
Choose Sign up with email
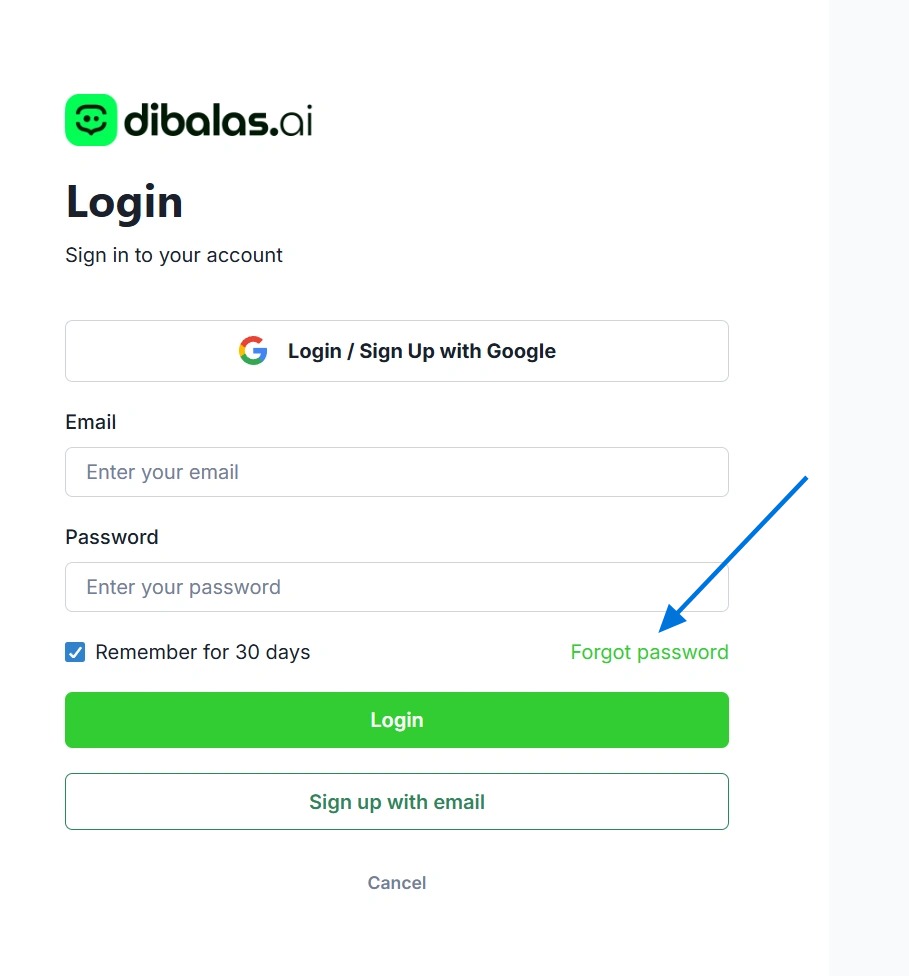[x=397, y=802]
